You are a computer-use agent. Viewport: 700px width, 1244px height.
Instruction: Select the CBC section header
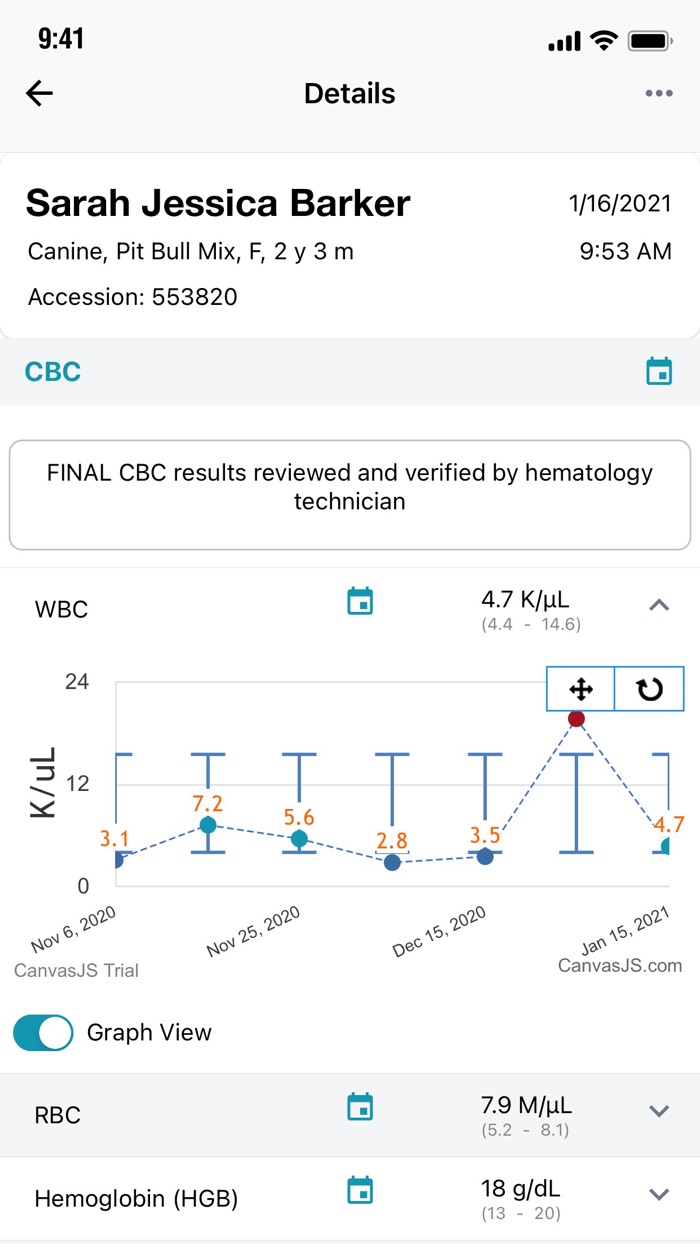(53, 372)
